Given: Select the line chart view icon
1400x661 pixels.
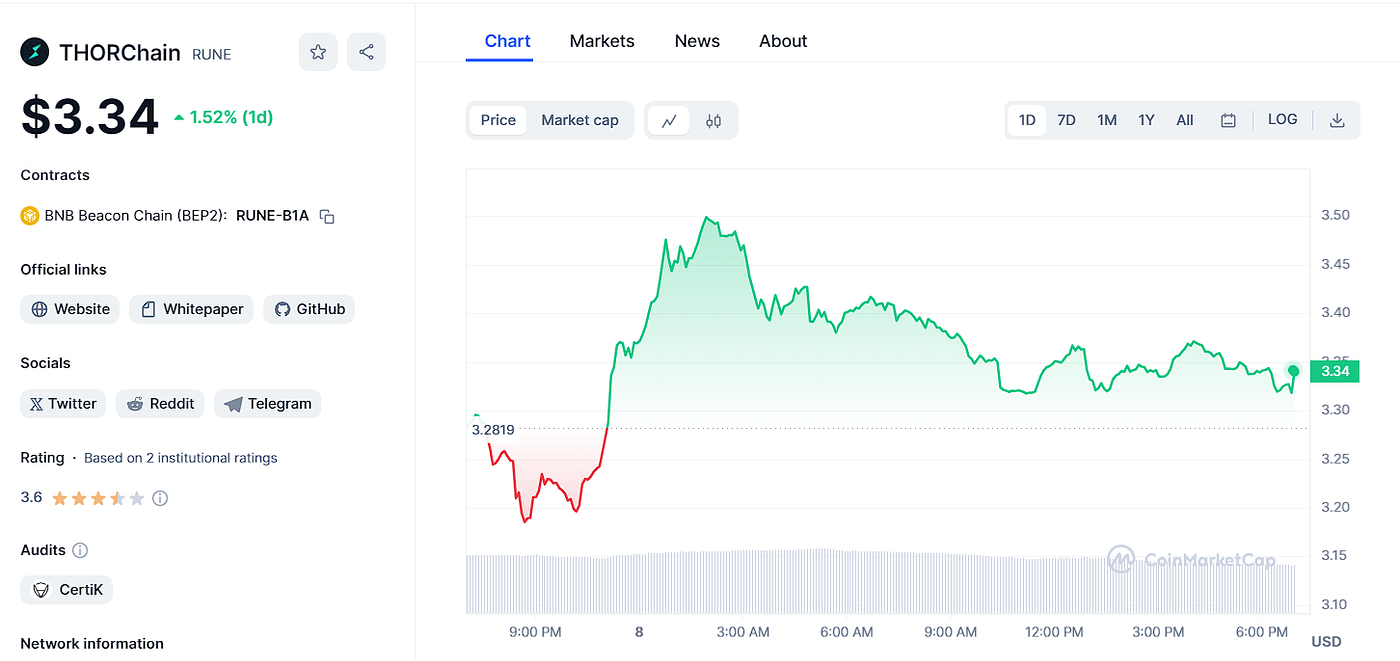Looking at the screenshot, I should tap(669, 121).
